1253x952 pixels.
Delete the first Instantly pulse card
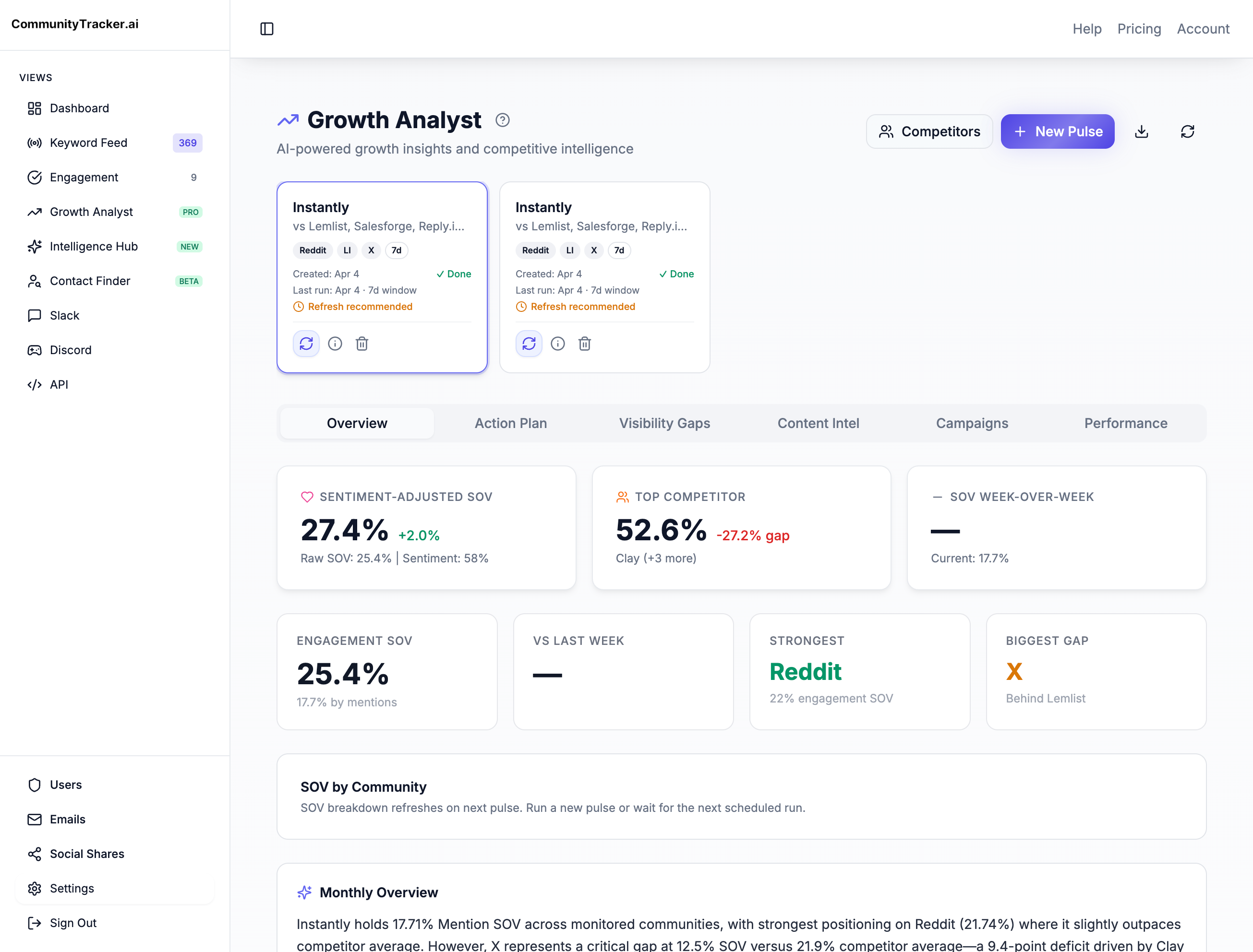point(361,344)
